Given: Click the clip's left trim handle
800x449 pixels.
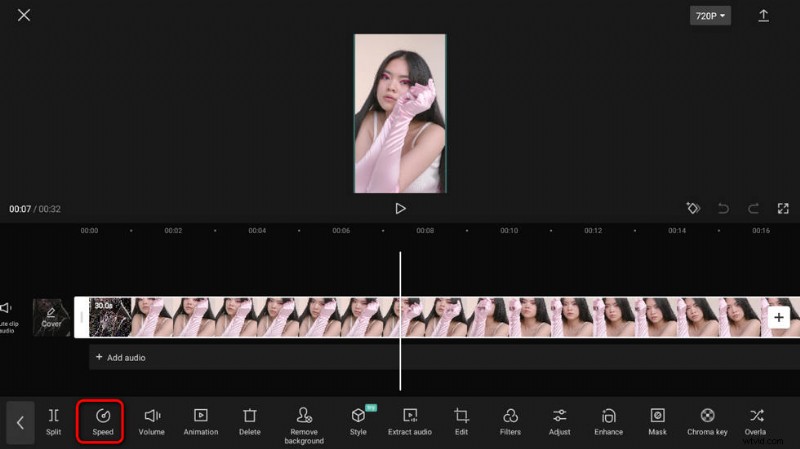Looking at the screenshot, I should point(82,317).
